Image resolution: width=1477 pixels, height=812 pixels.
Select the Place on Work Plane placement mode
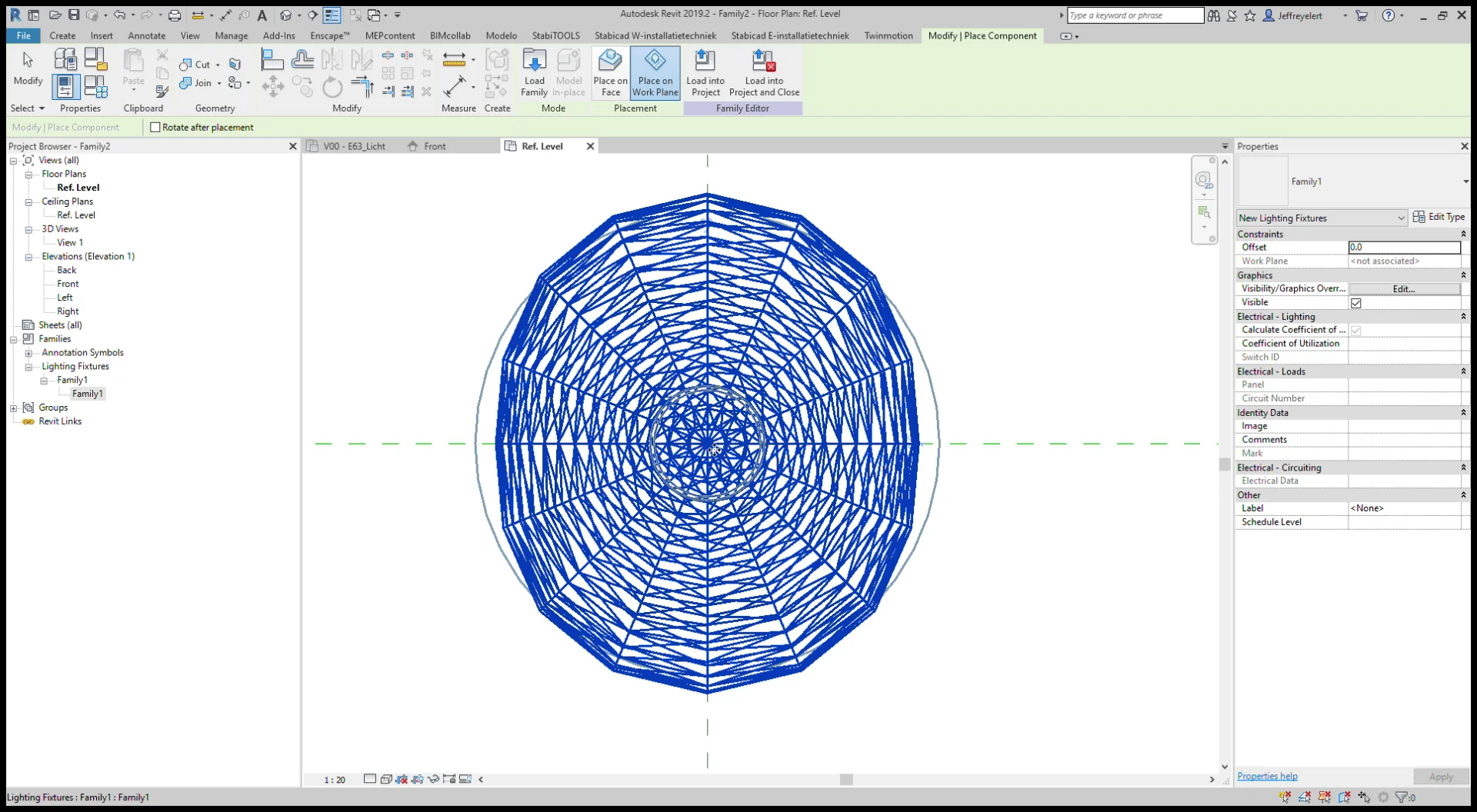click(654, 72)
